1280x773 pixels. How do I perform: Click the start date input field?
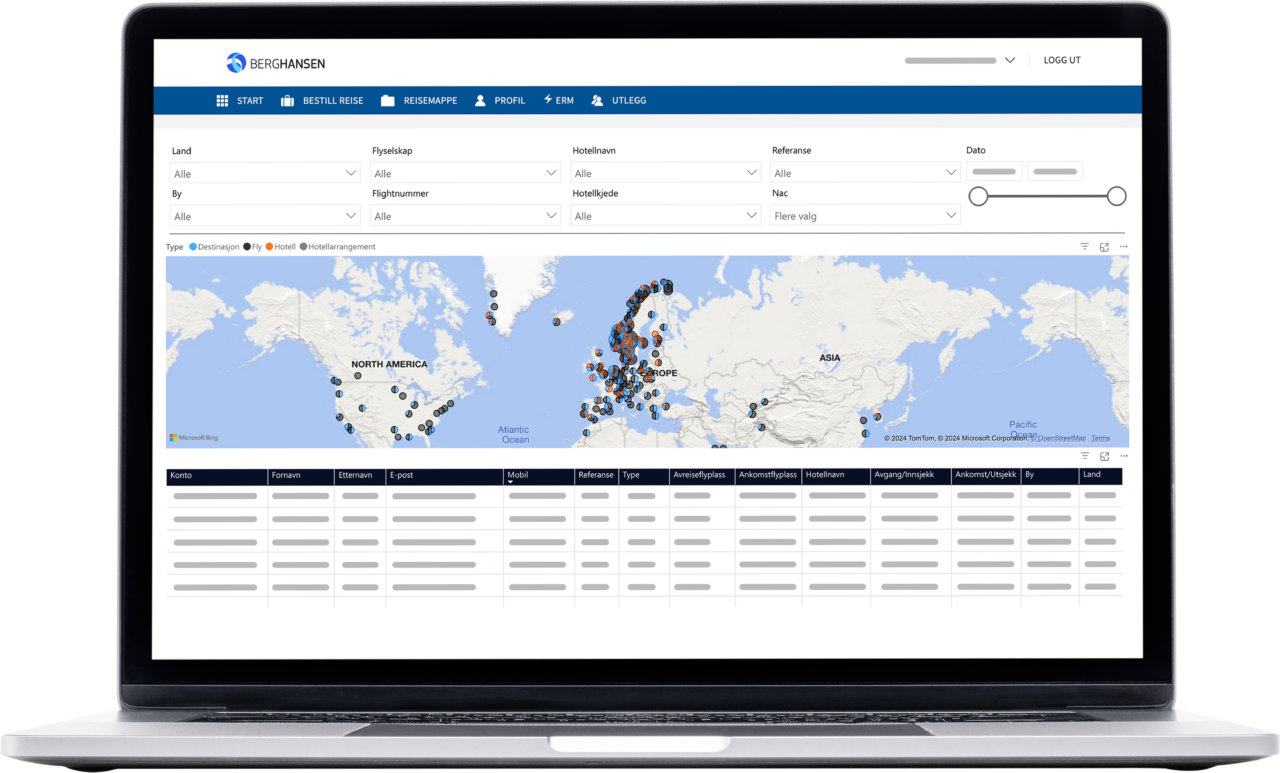click(x=994, y=172)
